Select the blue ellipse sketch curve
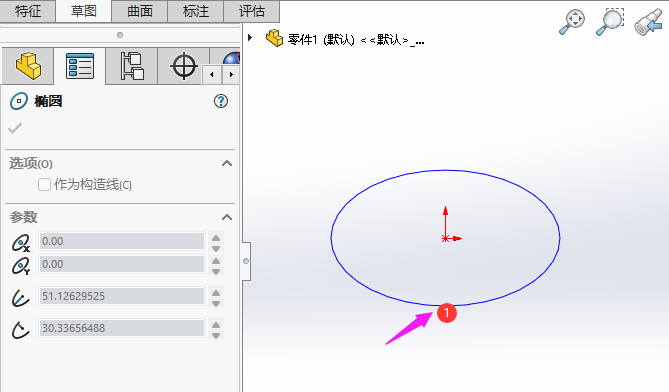 point(445,170)
